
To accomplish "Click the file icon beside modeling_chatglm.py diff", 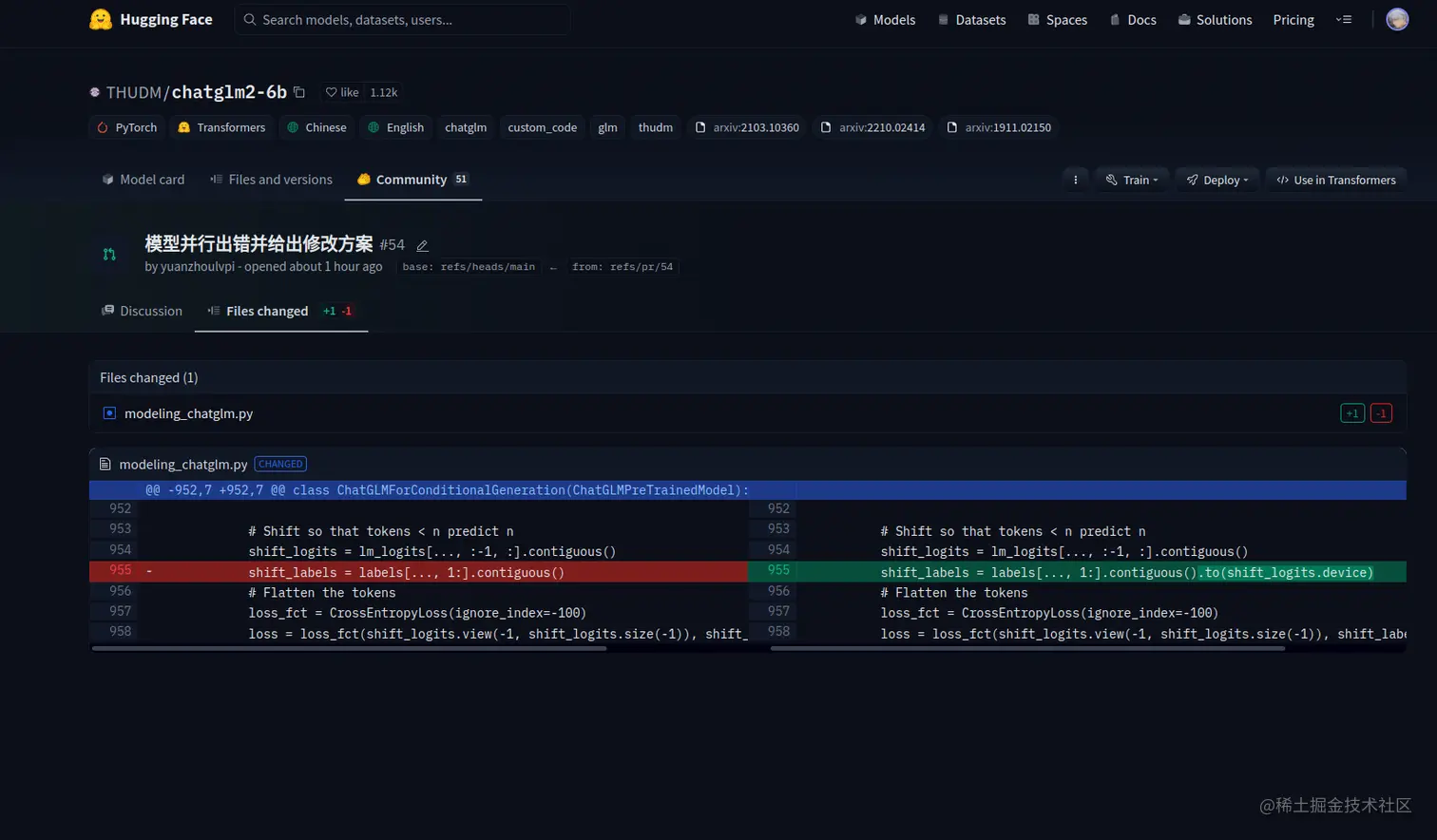I will click(x=105, y=464).
